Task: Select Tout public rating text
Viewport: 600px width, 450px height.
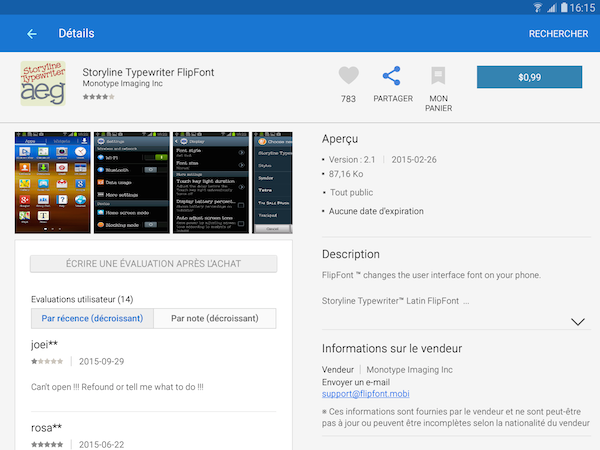Action: point(351,192)
